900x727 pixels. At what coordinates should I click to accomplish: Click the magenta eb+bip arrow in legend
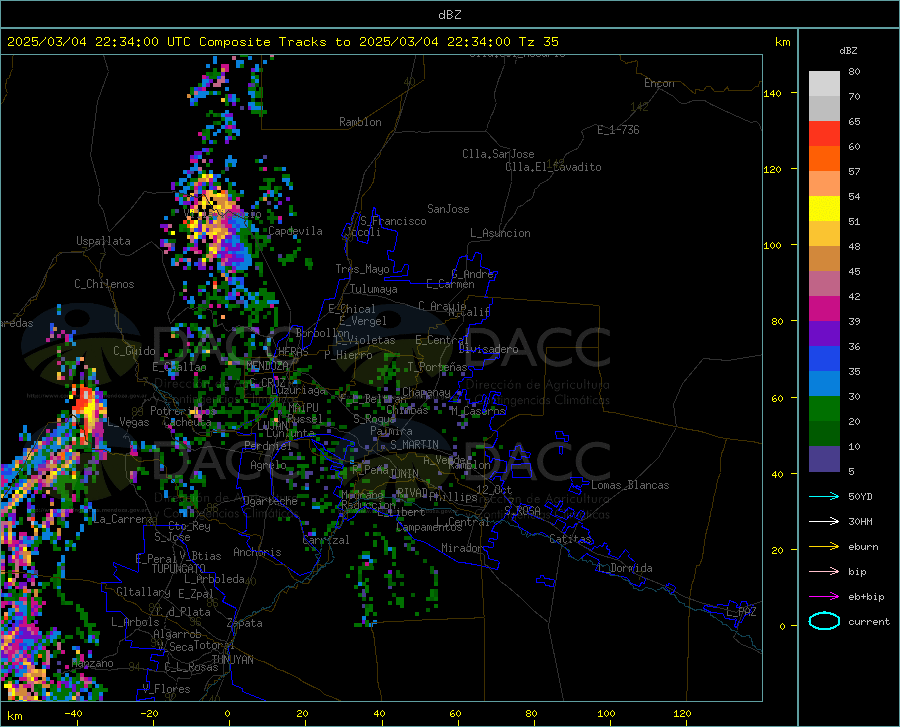tap(824, 597)
